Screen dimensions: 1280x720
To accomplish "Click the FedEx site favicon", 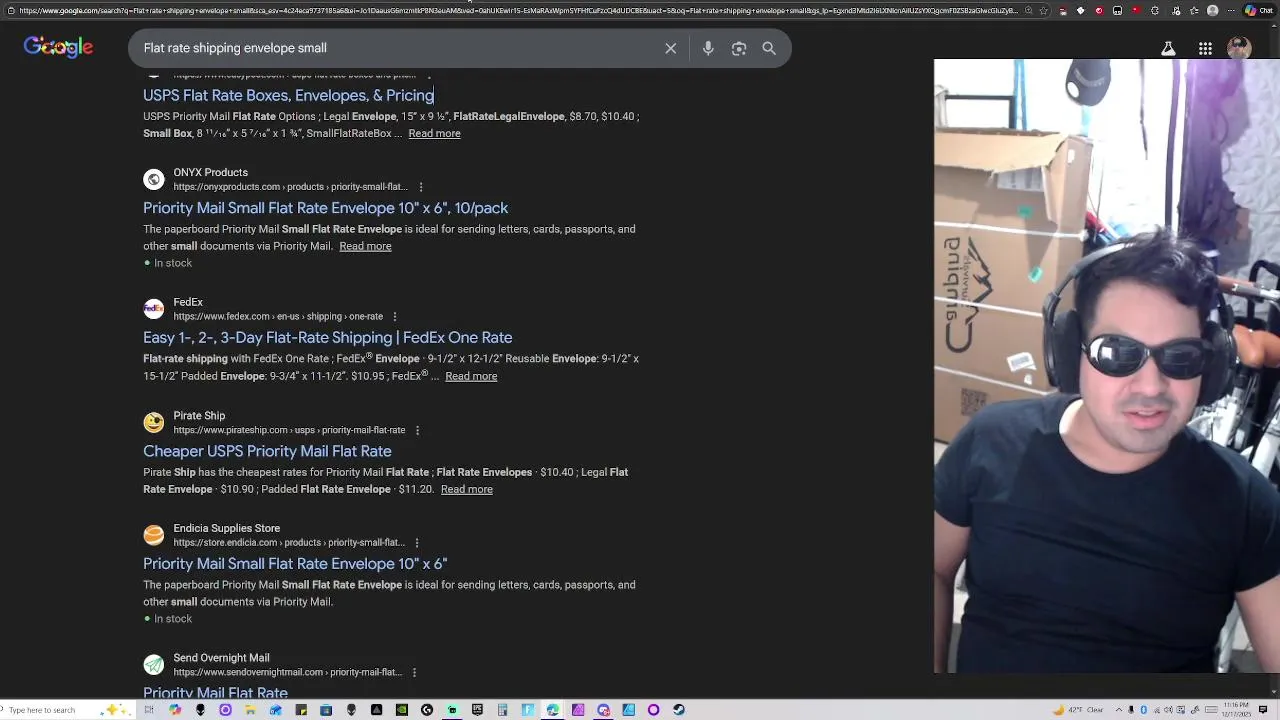I will pyautogui.click(x=153, y=309).
